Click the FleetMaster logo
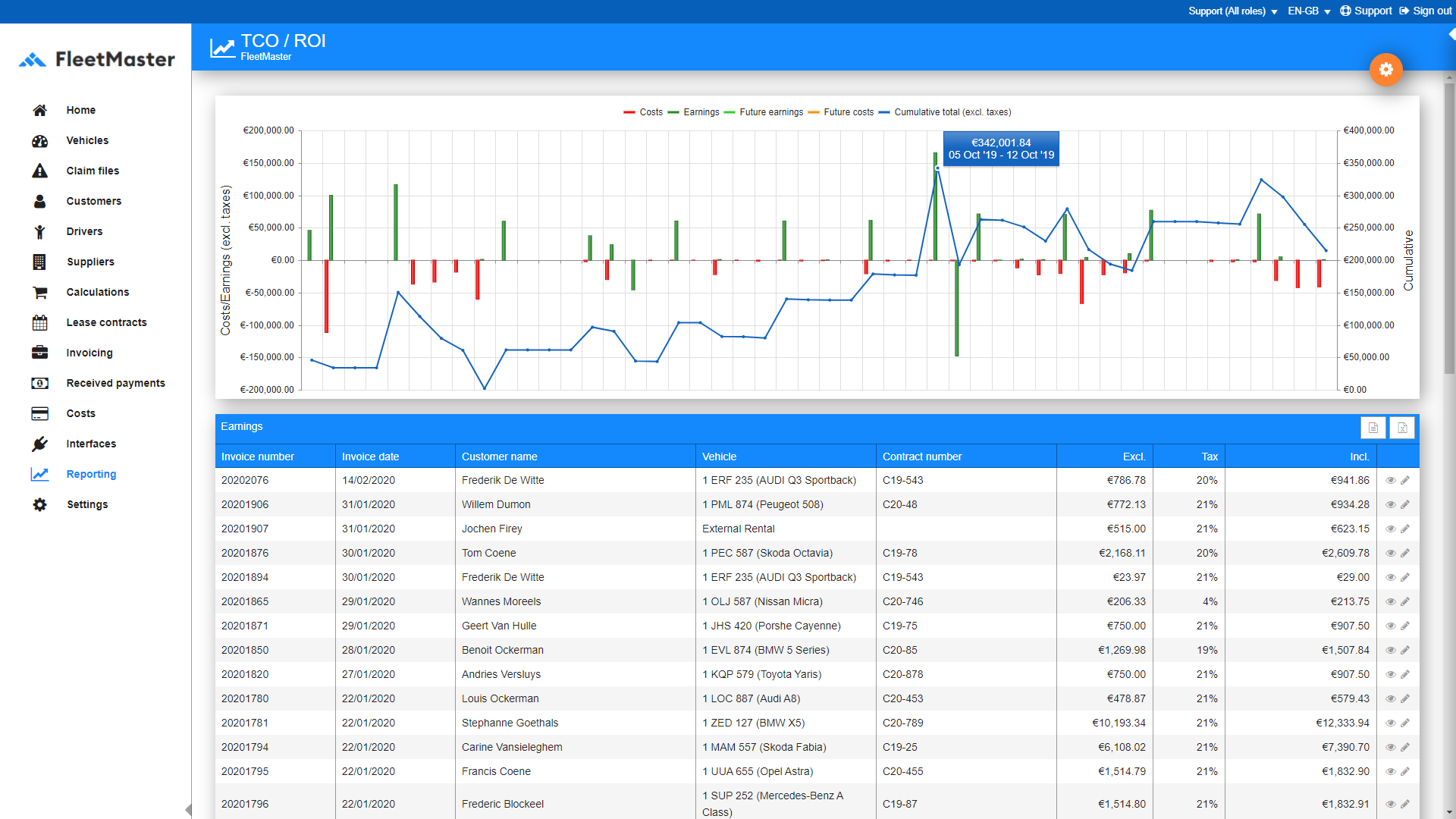 click(x=96, y=59)
